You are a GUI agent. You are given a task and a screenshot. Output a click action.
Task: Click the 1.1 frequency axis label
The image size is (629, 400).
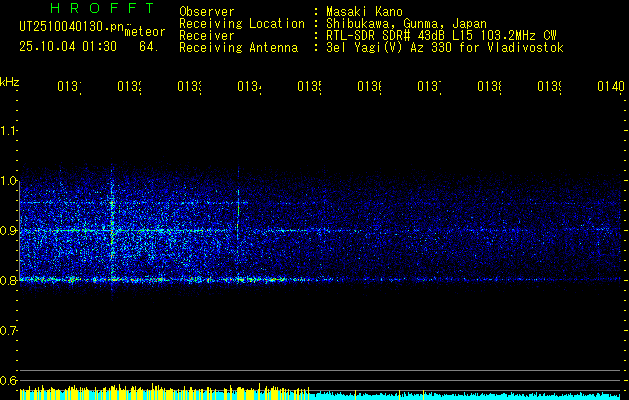pyautogui.click(x=8, y=131)
